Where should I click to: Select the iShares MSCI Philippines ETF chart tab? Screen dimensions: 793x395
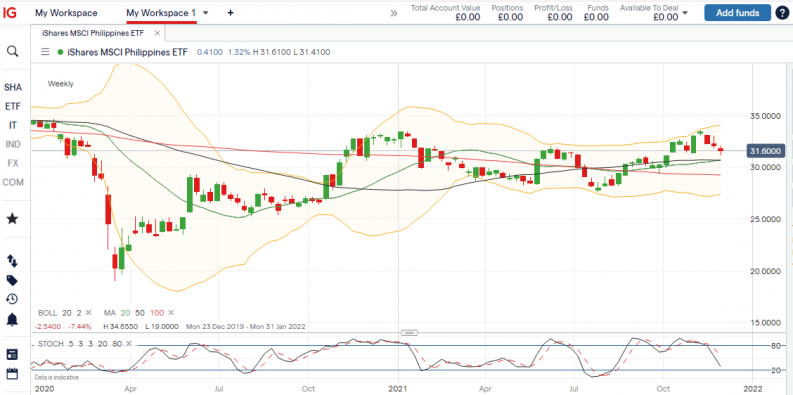tap(93, 33)
